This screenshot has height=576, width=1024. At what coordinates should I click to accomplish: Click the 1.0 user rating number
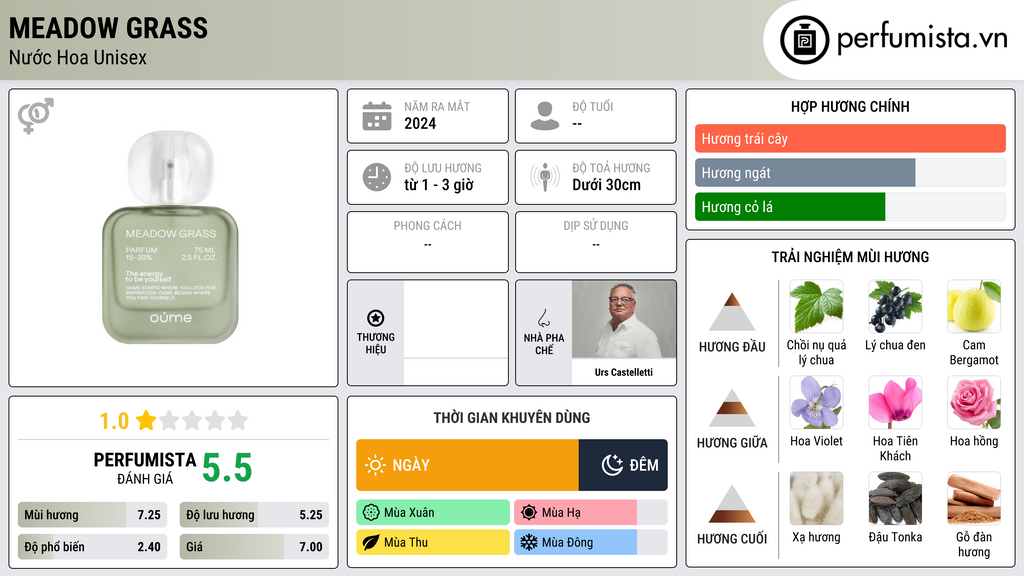114,421
